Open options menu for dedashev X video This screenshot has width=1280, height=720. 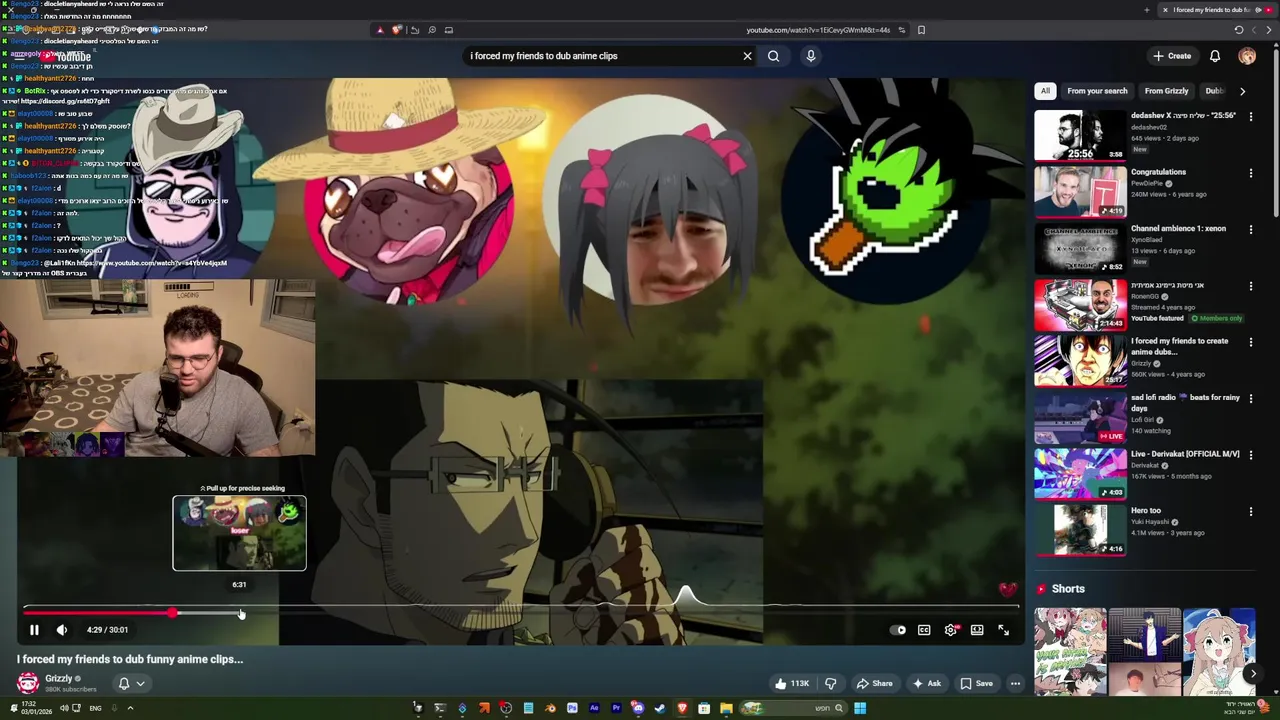click(x=1250, y=117)
